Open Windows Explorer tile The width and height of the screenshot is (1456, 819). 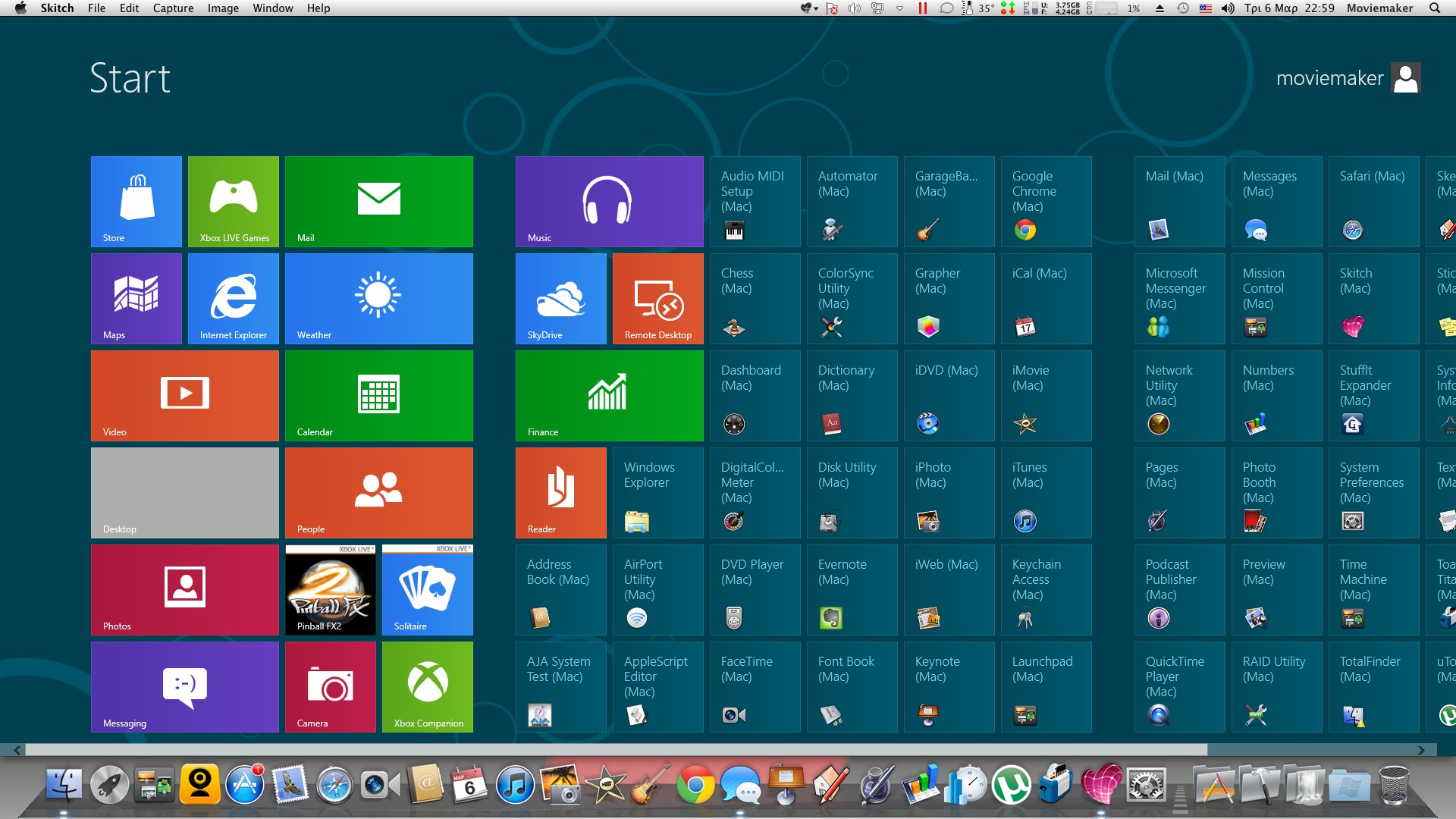(x=658, y=493)
